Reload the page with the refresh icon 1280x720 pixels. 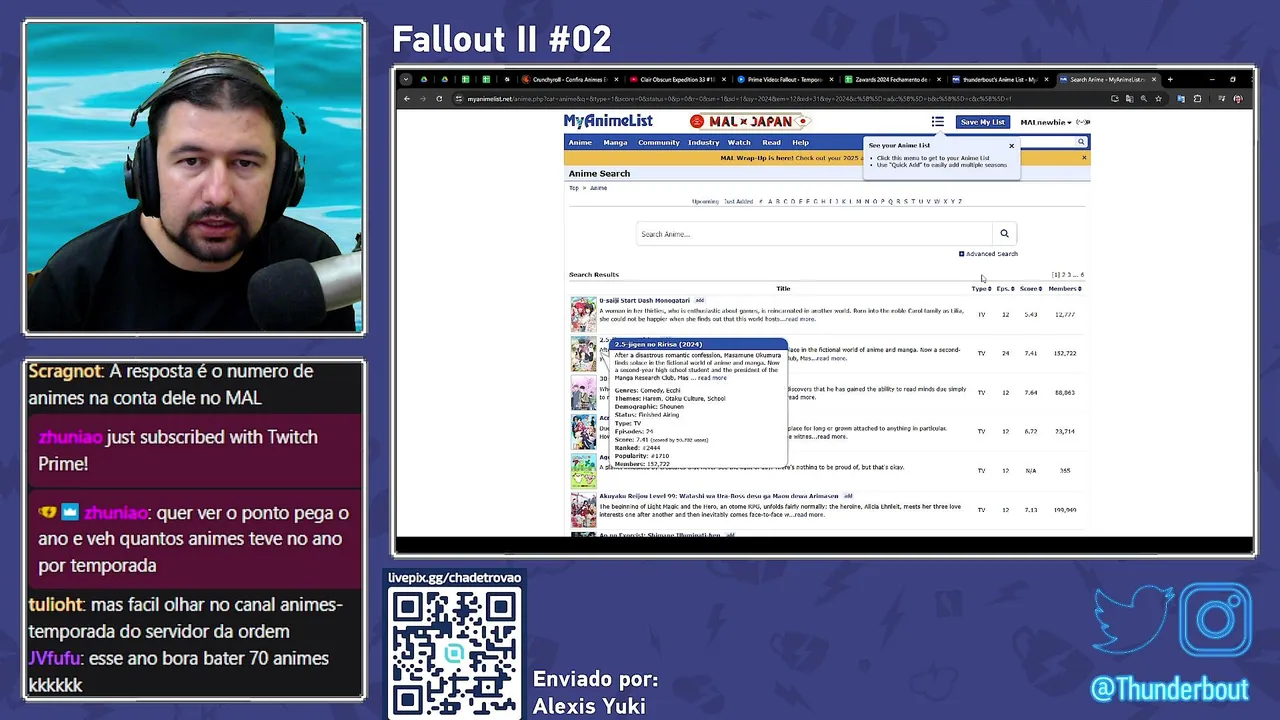click(x=439, y=99)
